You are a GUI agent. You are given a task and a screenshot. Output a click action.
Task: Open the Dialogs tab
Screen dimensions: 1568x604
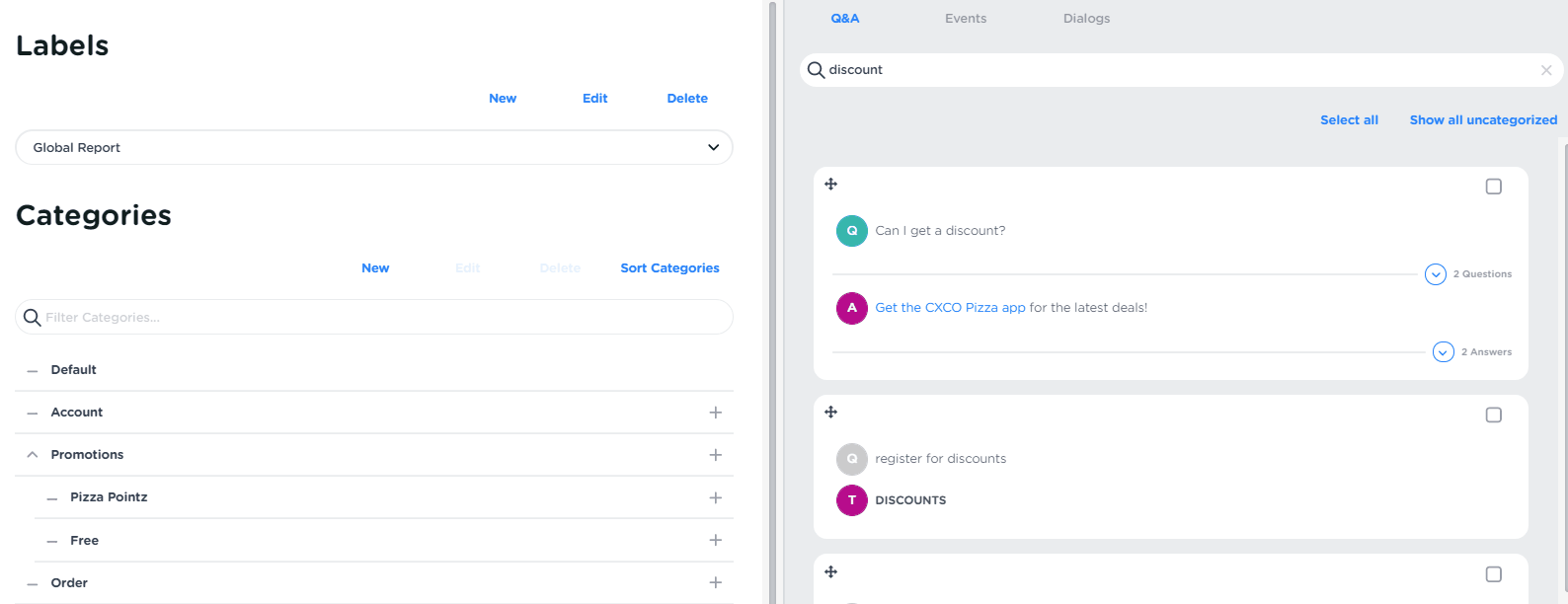(1086, 18)
